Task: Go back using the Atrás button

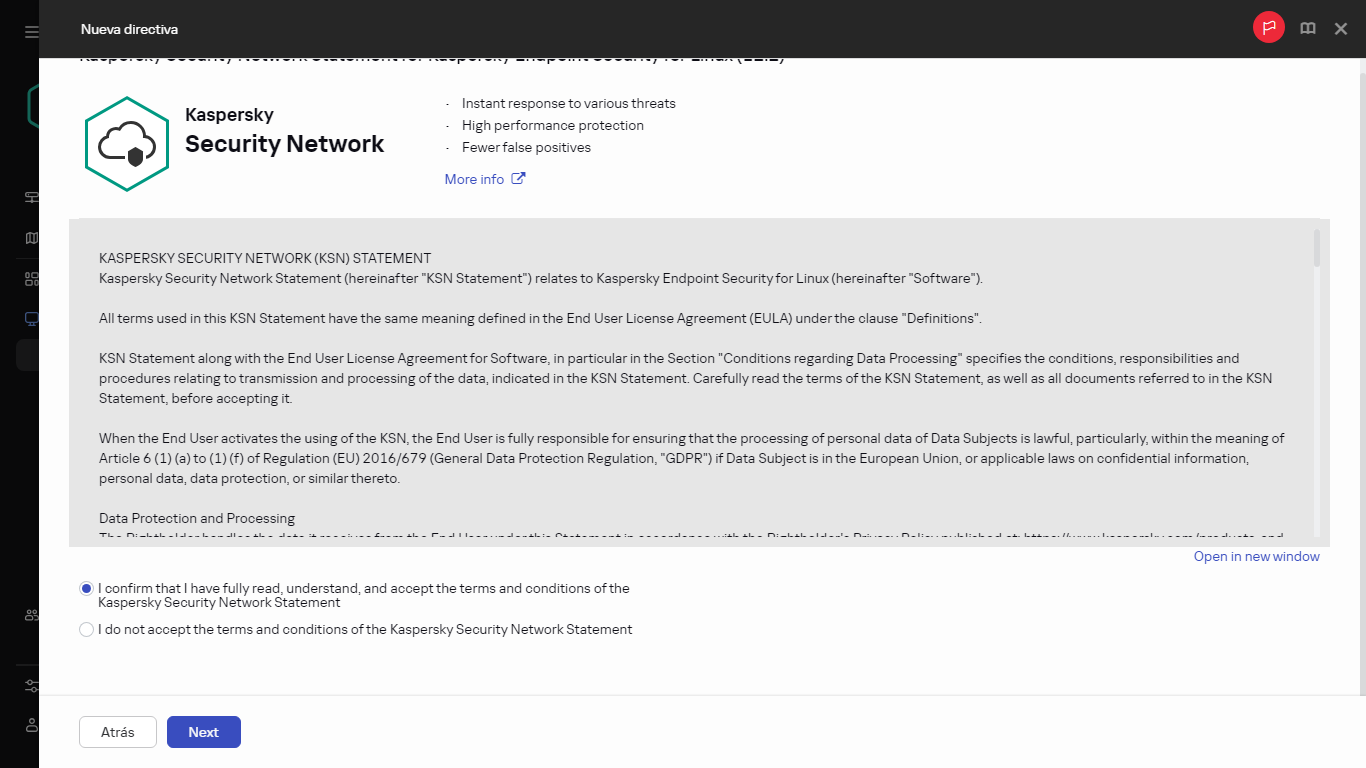Action: [x=117, y=731]
